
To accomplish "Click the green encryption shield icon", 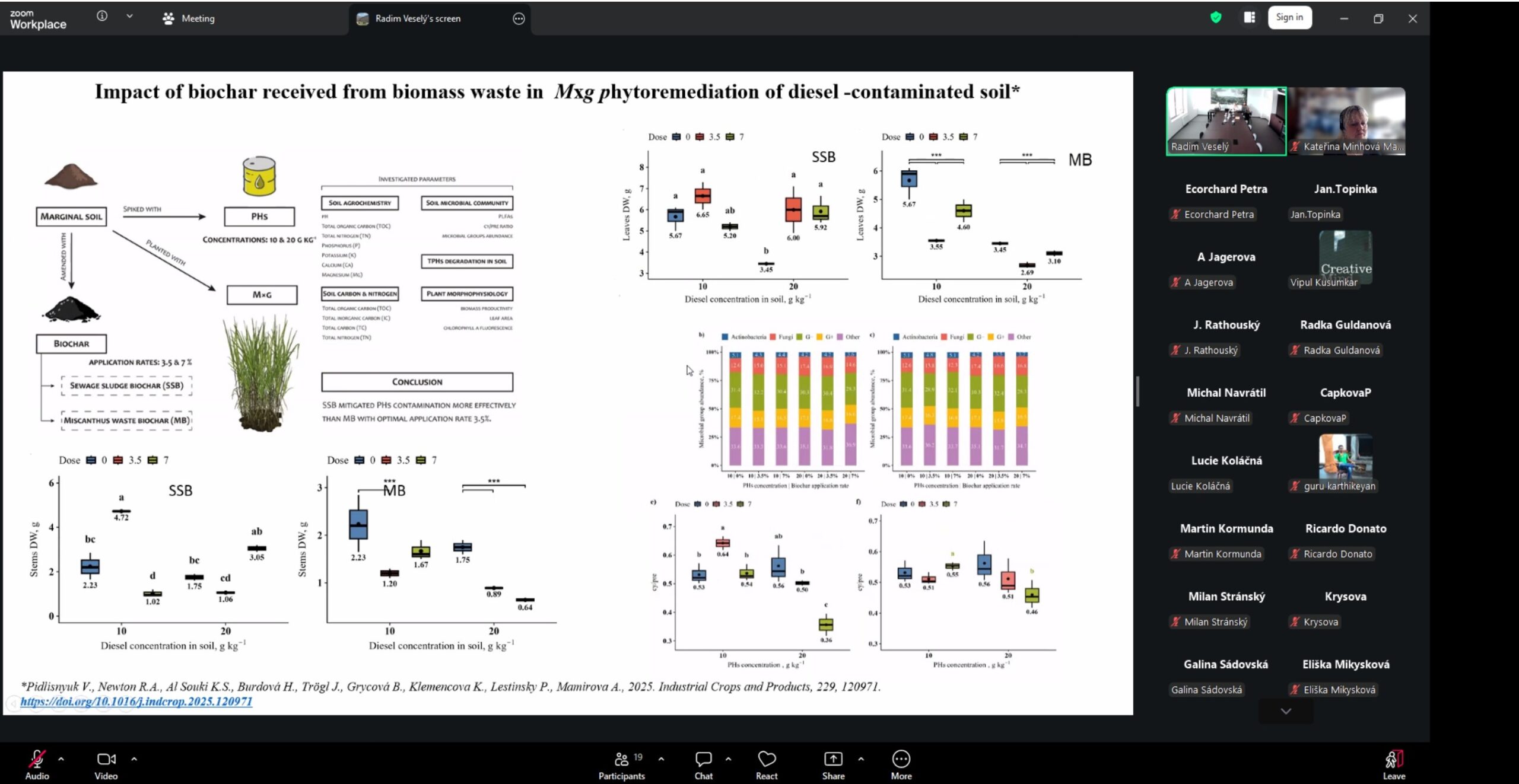I will [1216, 18].
